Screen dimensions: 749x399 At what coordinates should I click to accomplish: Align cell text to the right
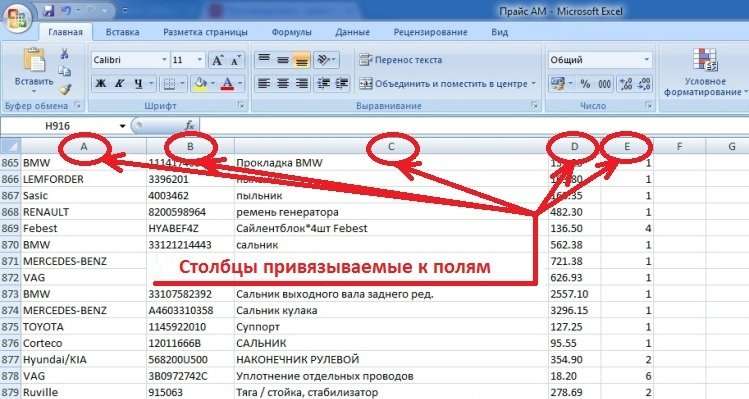pyautogui.click(x=301, y=84)
